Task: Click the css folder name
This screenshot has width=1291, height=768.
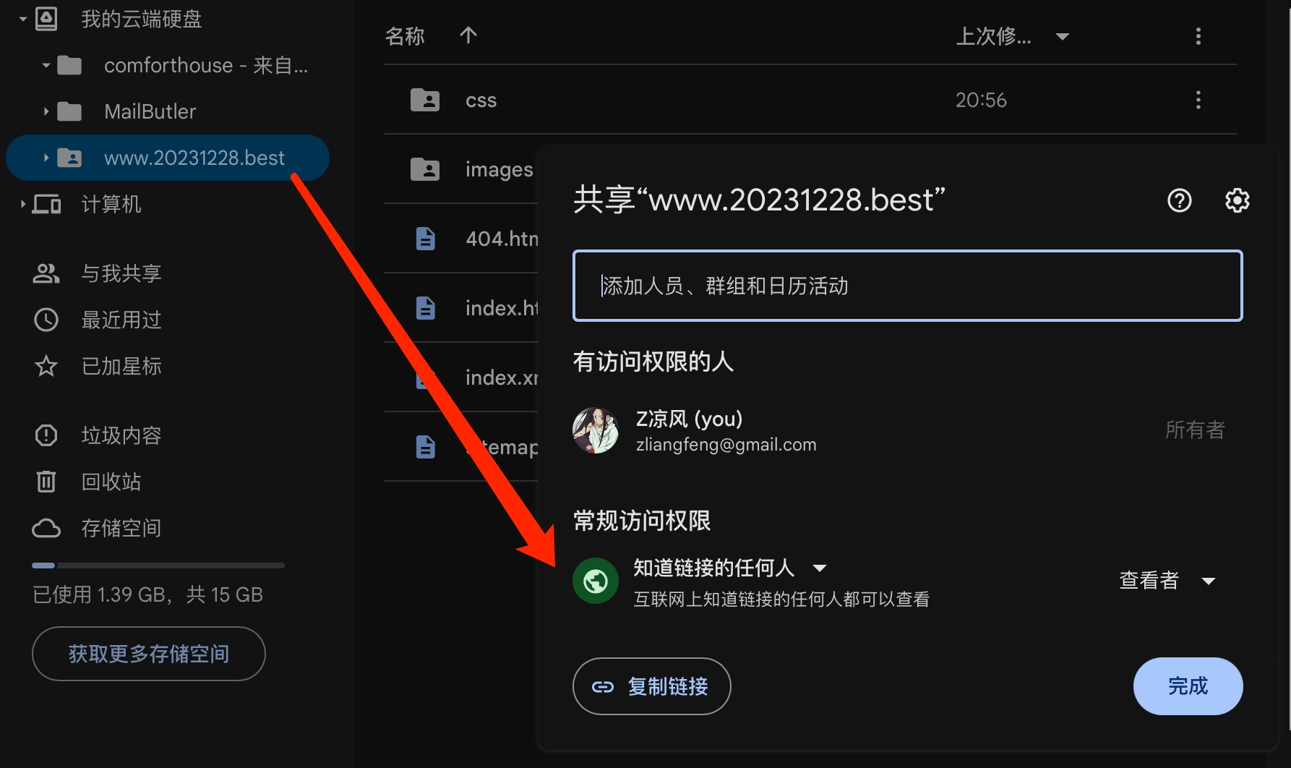Action: pos(481,100)
